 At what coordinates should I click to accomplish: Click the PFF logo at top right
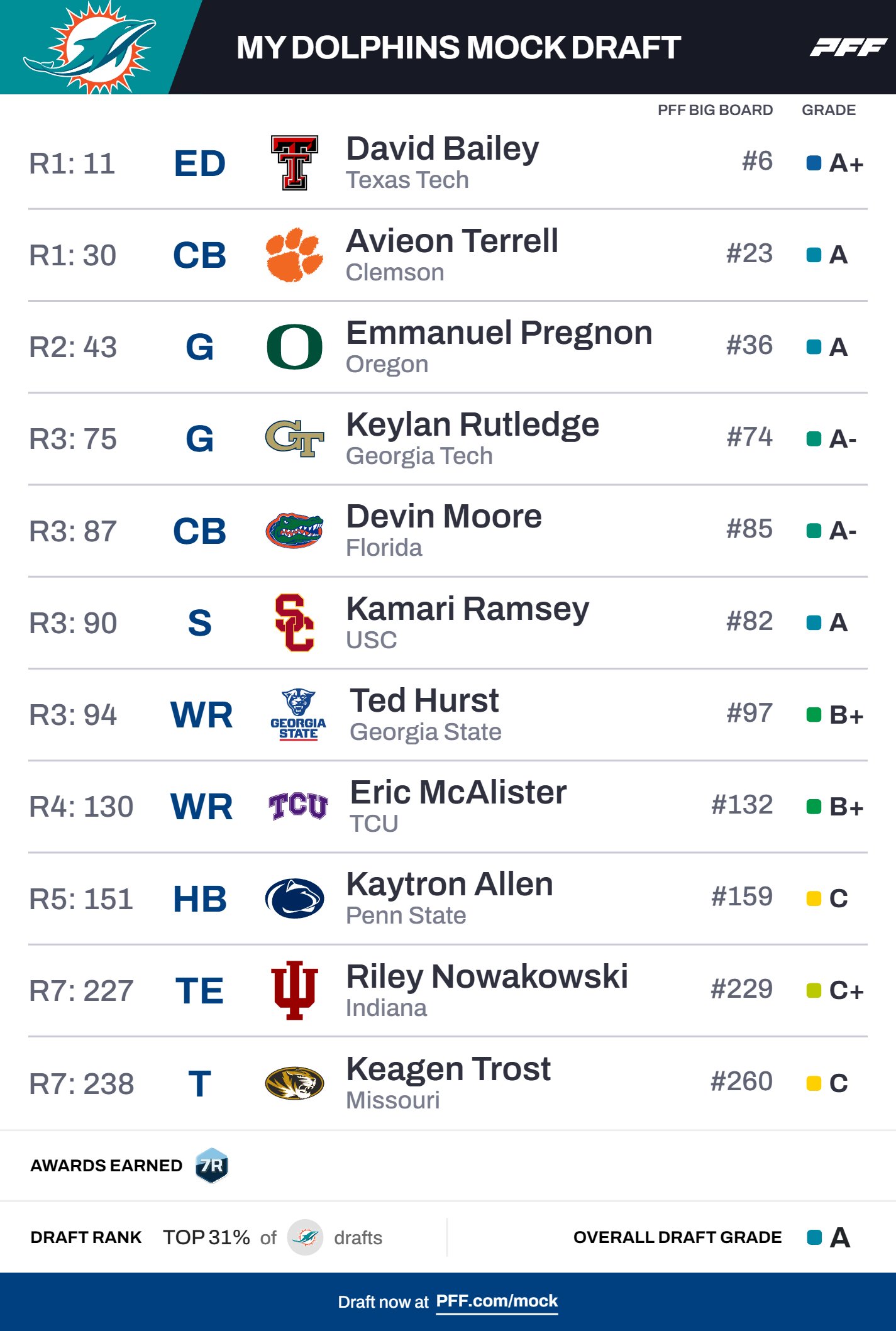pyautogui.click(x=848, y=47)
